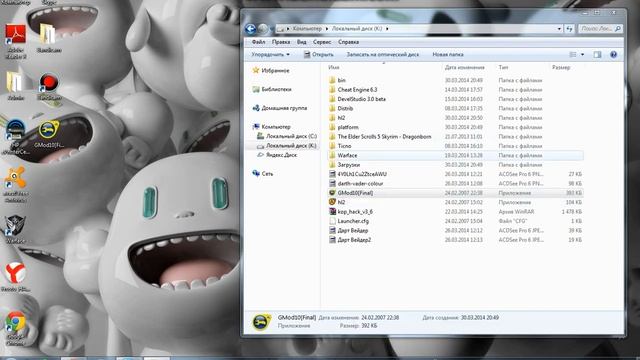Select the hl2 application icon
The height and width of the screenshot is (360, 640).
(x=332, y=202)
